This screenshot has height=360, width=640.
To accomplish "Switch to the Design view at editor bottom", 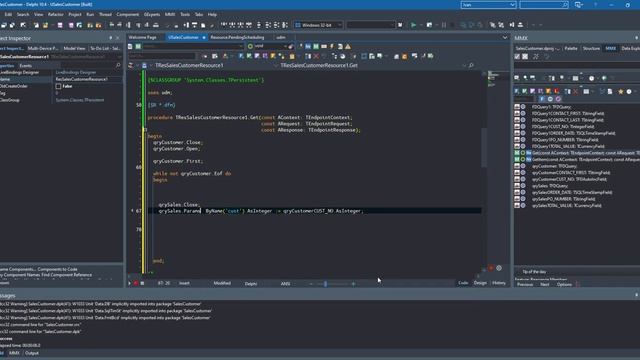I will (x=480, y=283).
